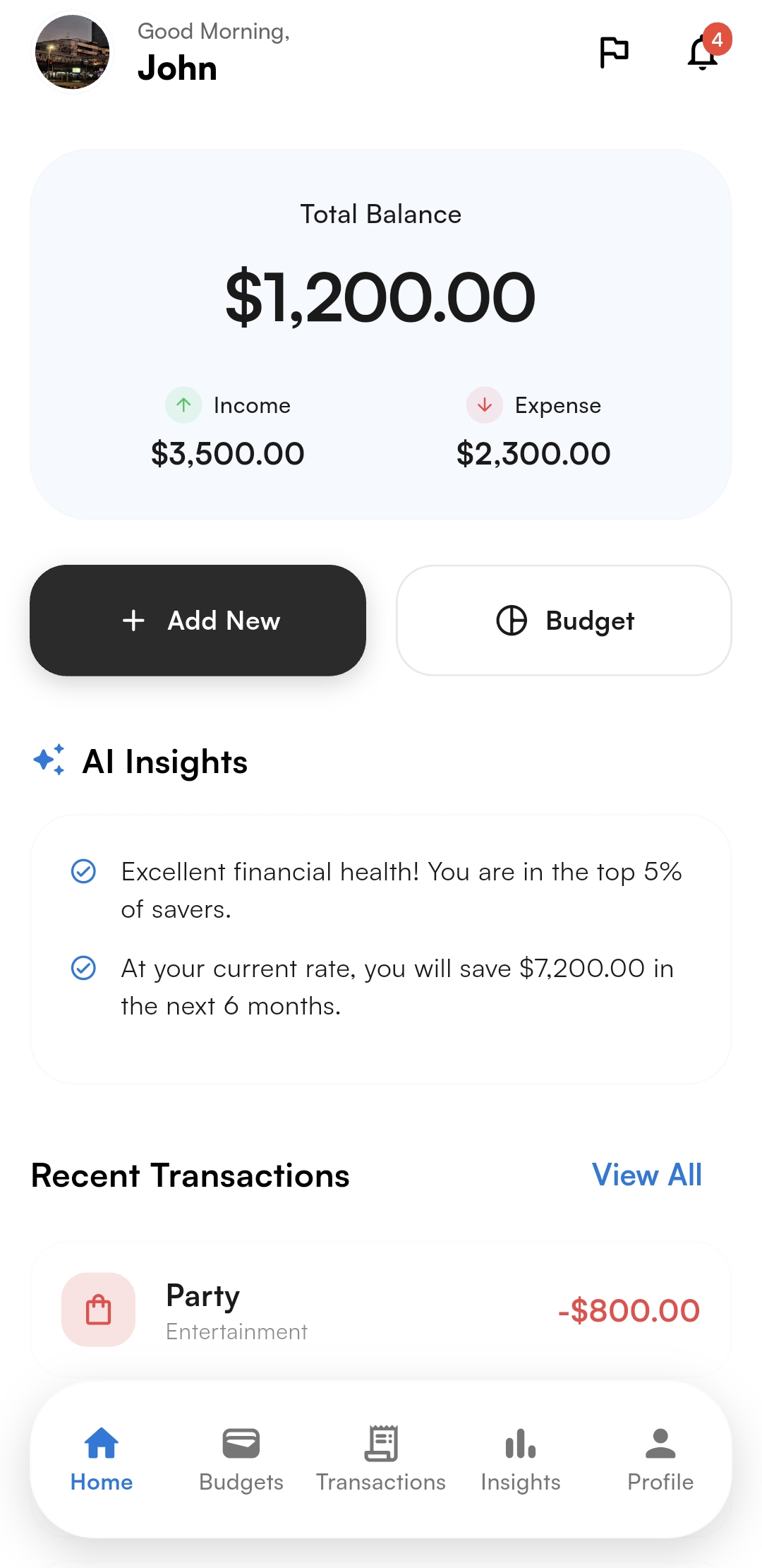Switch to the Home tab

coord(102,1459)
